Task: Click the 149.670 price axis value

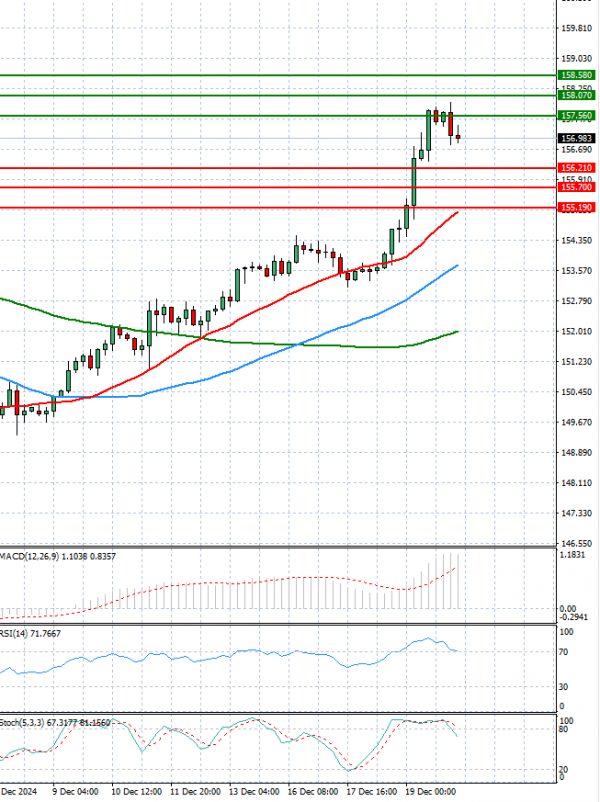Action: pyautogui.click(x=576, y=422)
